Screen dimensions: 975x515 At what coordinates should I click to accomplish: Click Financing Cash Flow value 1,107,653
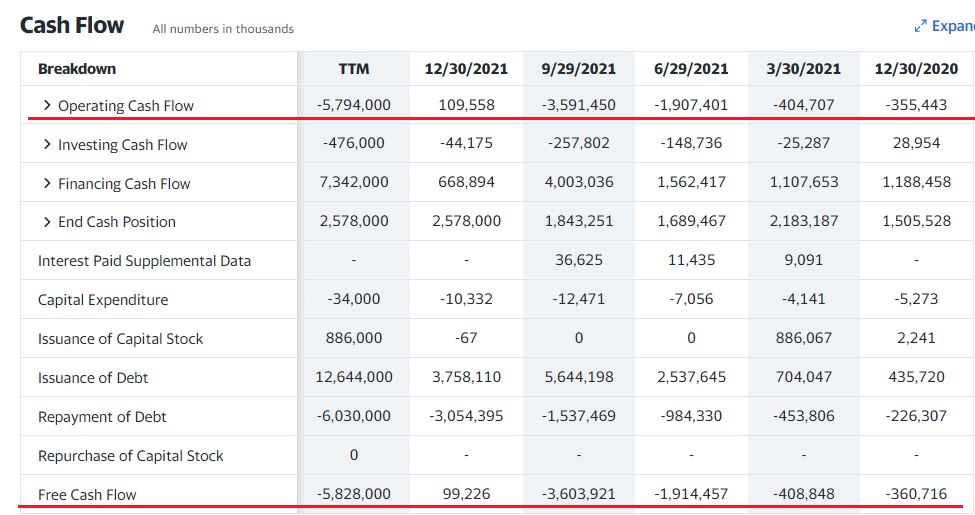[x=804, y=182]
